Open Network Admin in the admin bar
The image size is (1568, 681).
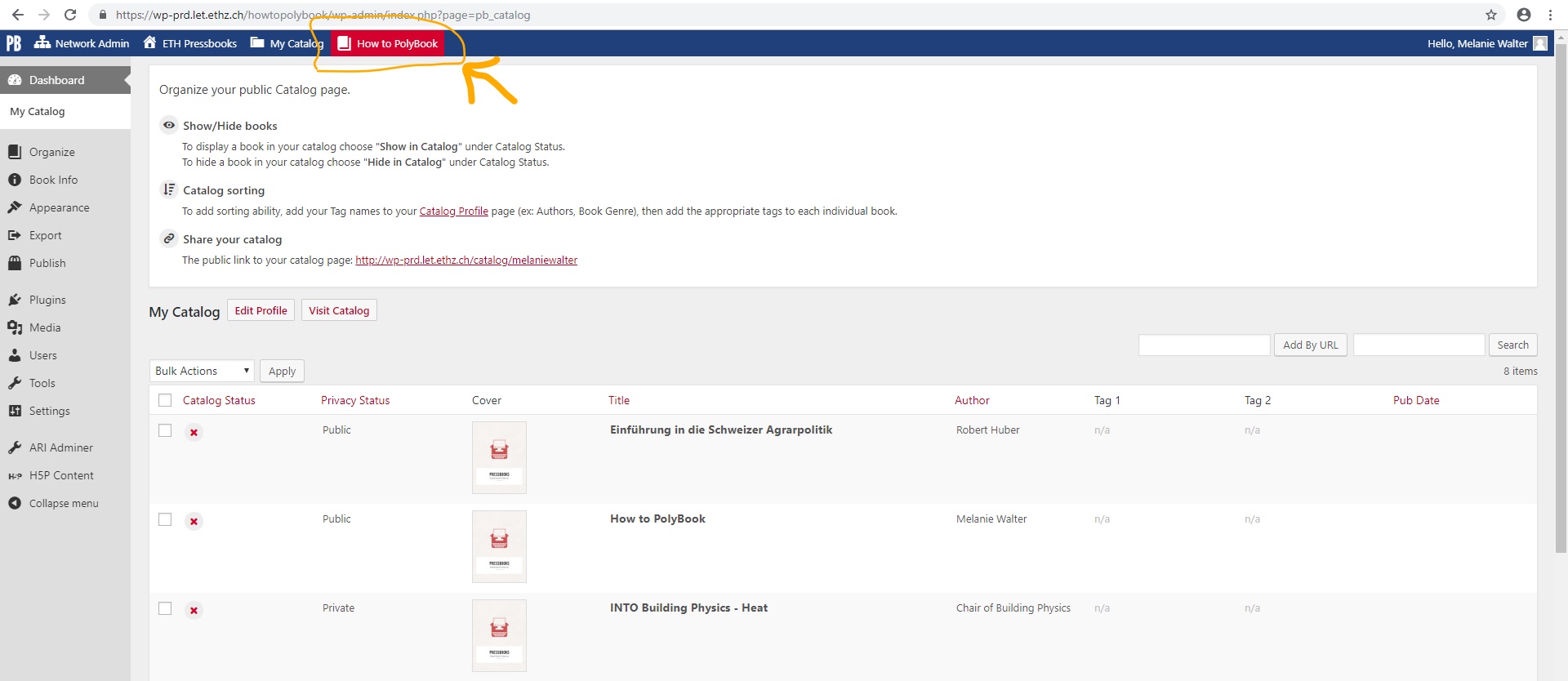pyautogui.click(x=82, y=43)
